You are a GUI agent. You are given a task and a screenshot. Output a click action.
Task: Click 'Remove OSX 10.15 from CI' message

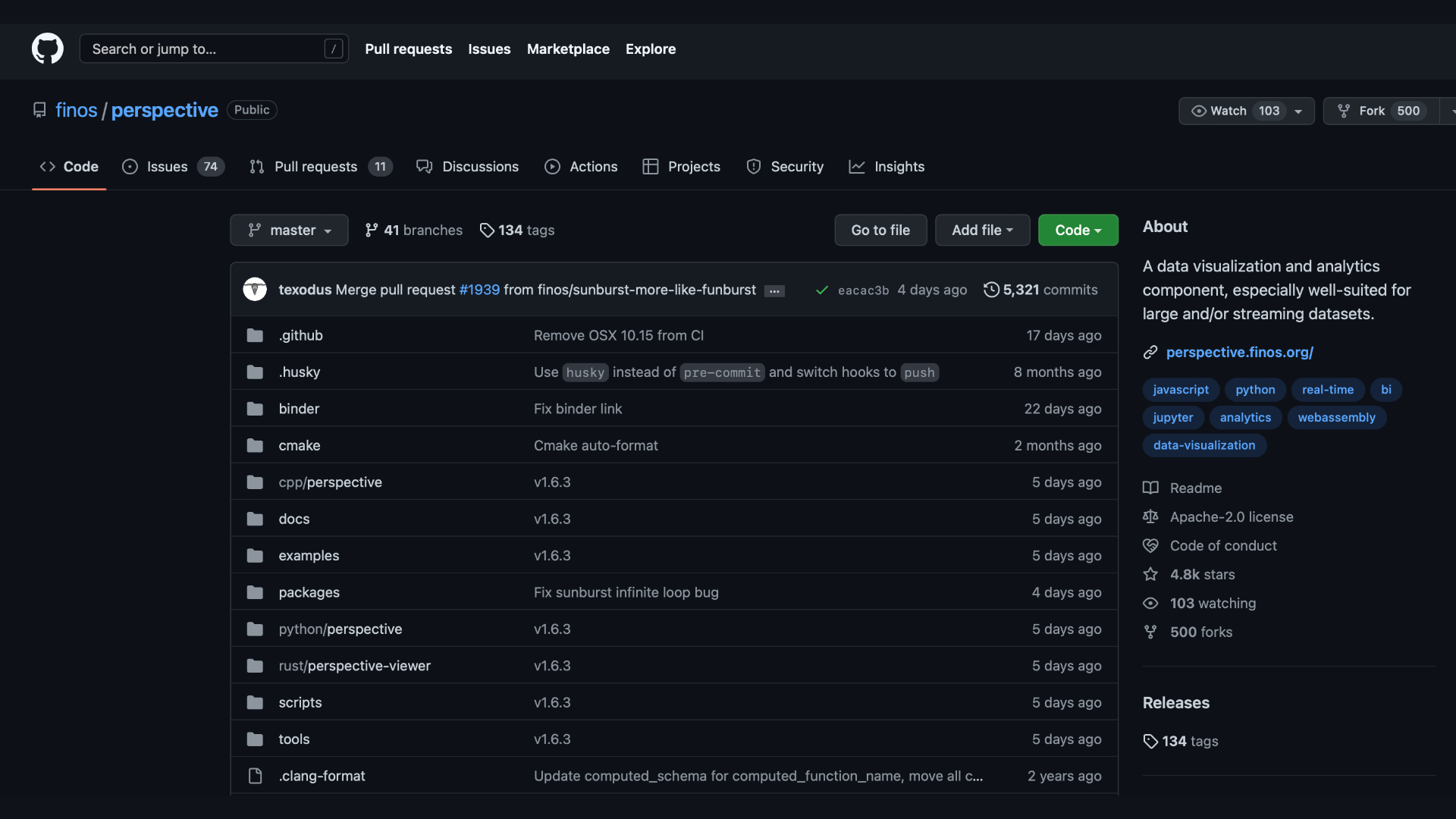click(x=618, y=335)
